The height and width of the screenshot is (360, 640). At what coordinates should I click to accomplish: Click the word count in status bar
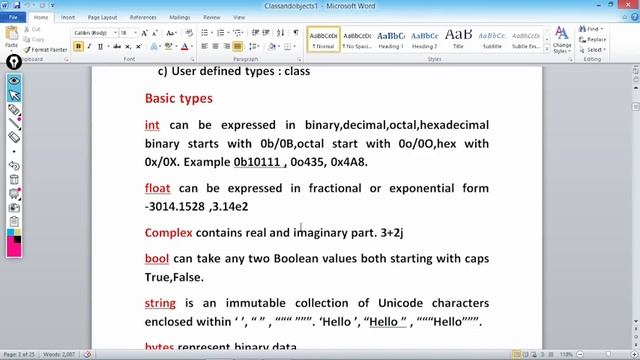click(x=59, y=354)
